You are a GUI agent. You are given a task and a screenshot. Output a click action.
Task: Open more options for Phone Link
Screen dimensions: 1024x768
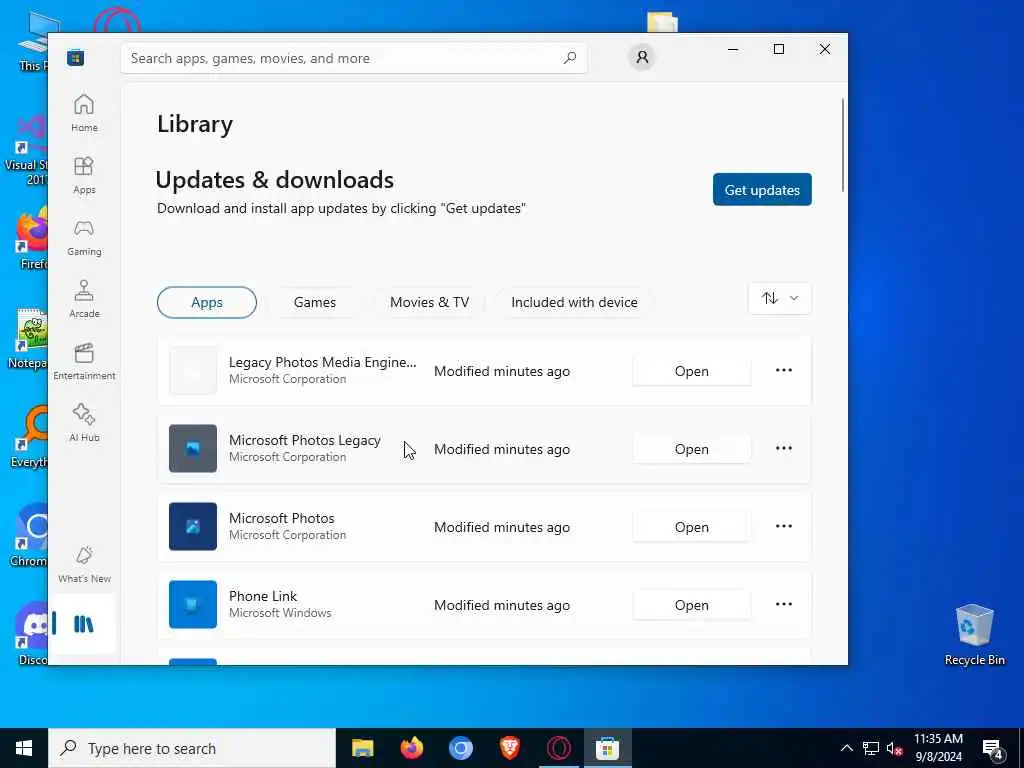pyautogui.click(x=784, y=605)
